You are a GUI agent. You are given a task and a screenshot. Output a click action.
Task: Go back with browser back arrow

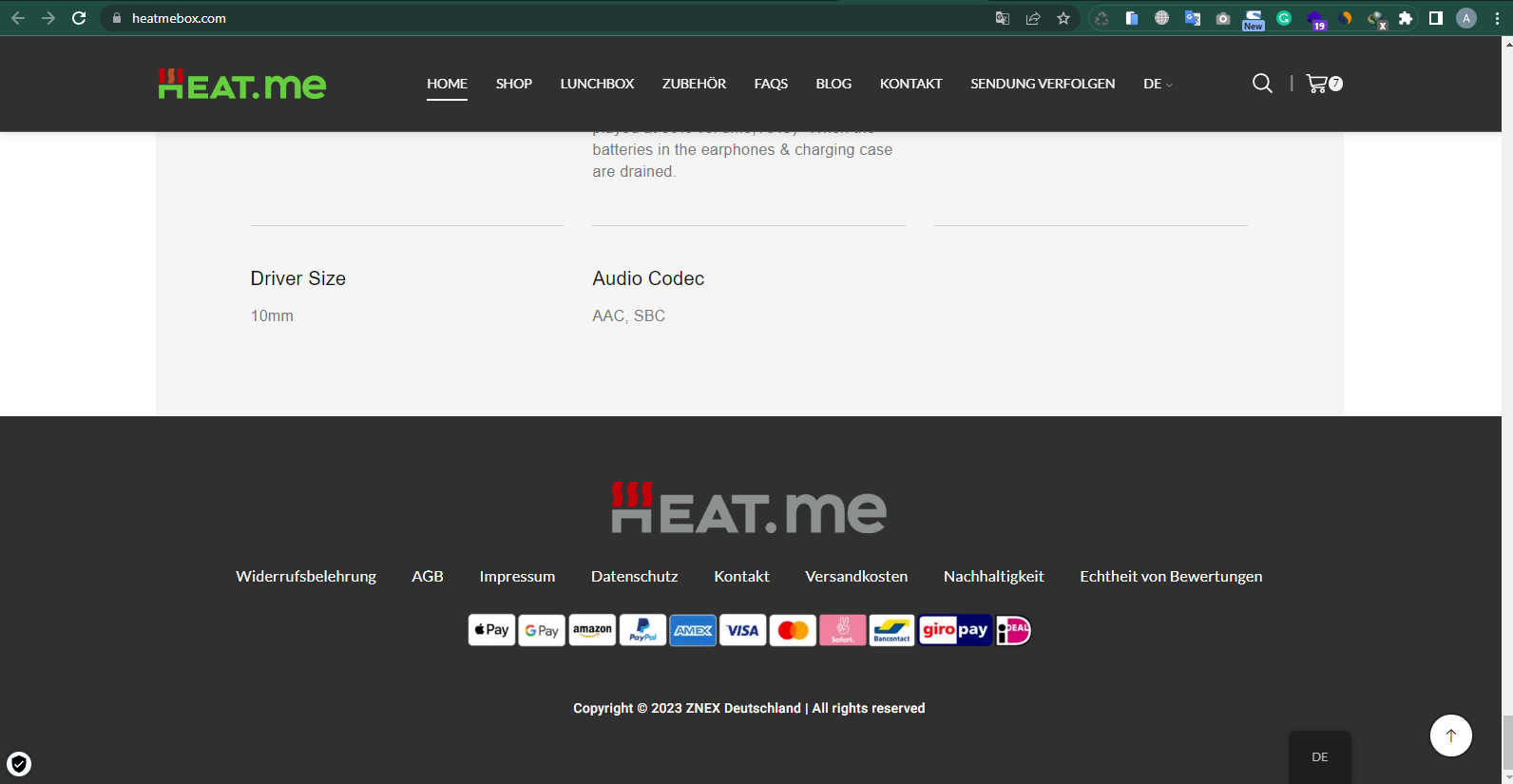tap(18, 18)
